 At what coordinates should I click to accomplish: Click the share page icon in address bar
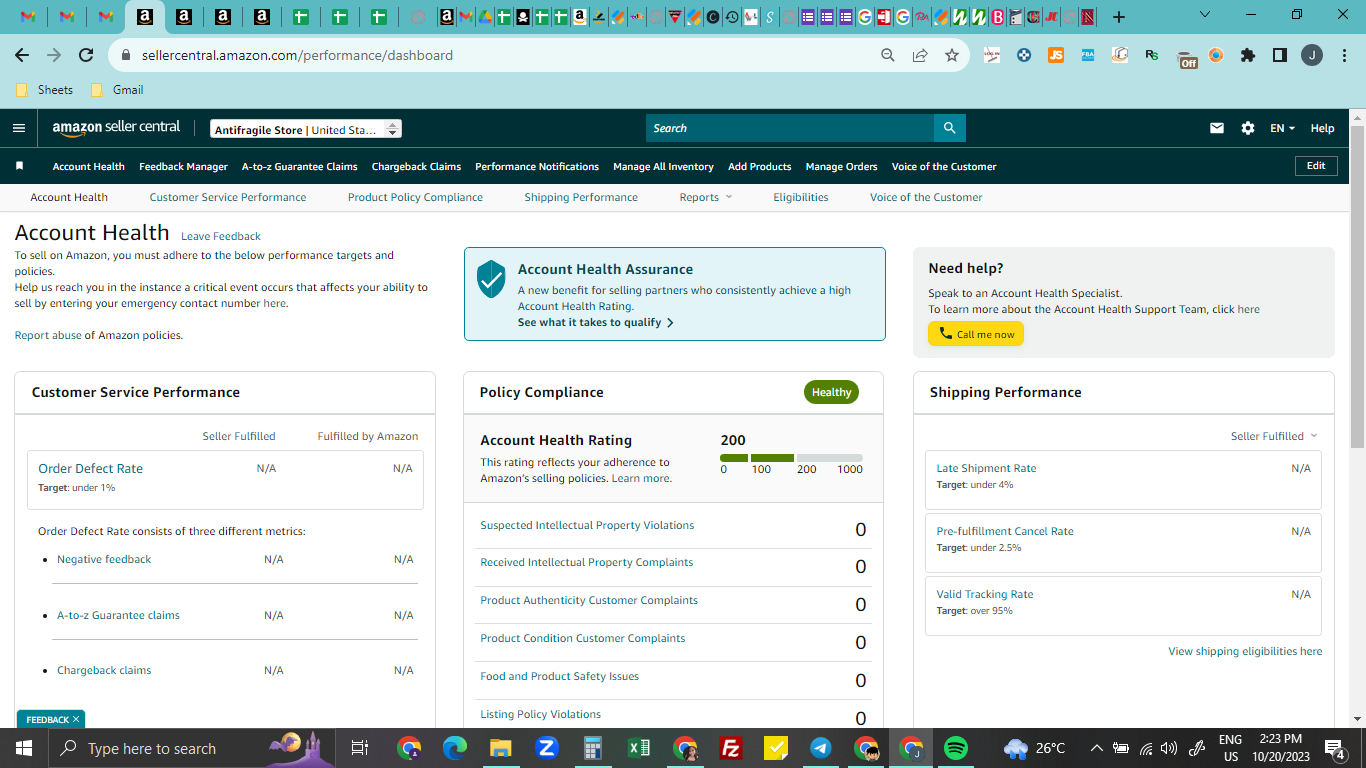[x=920, y=56]
